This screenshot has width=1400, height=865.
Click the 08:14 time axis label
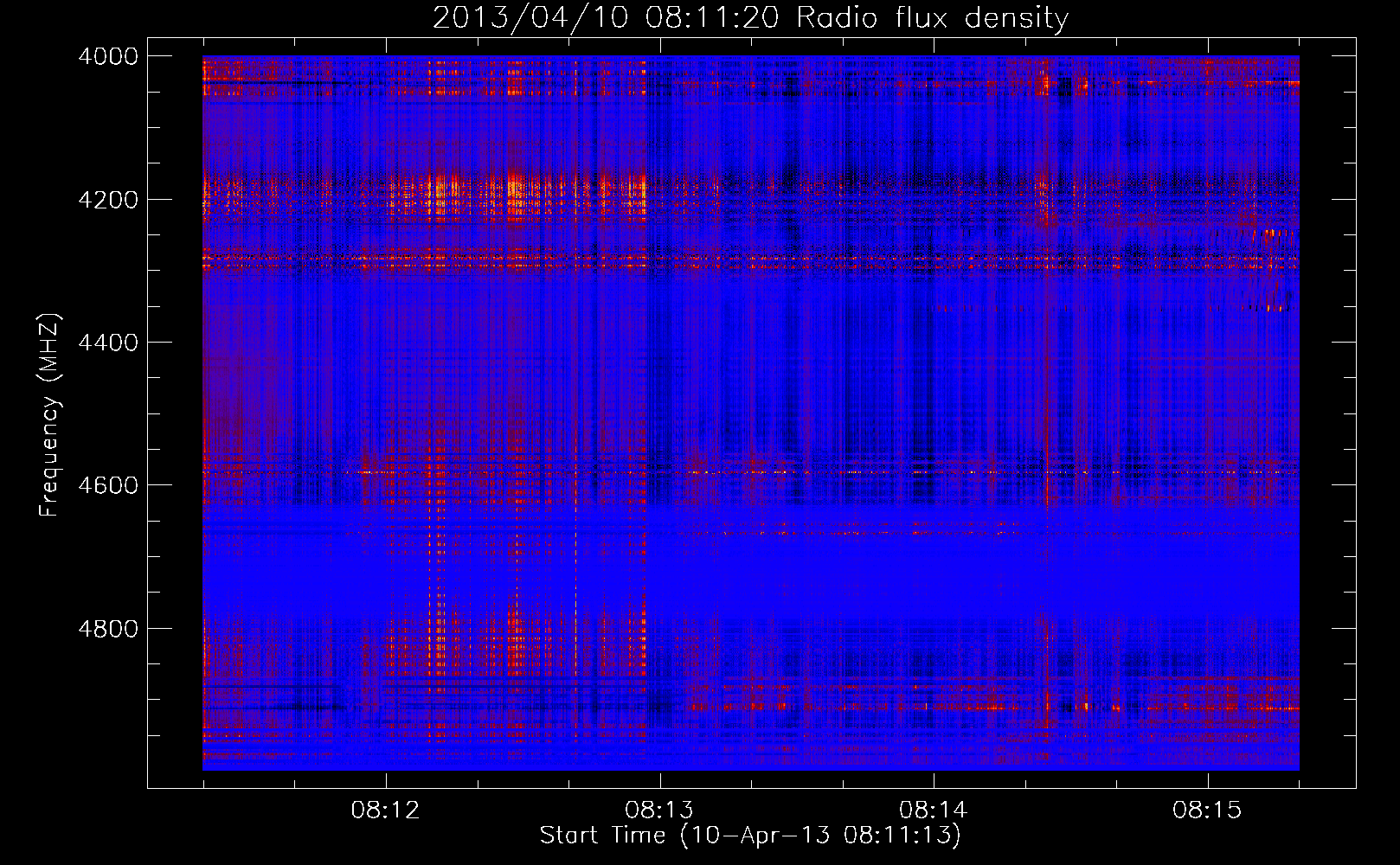pos(934,811)
